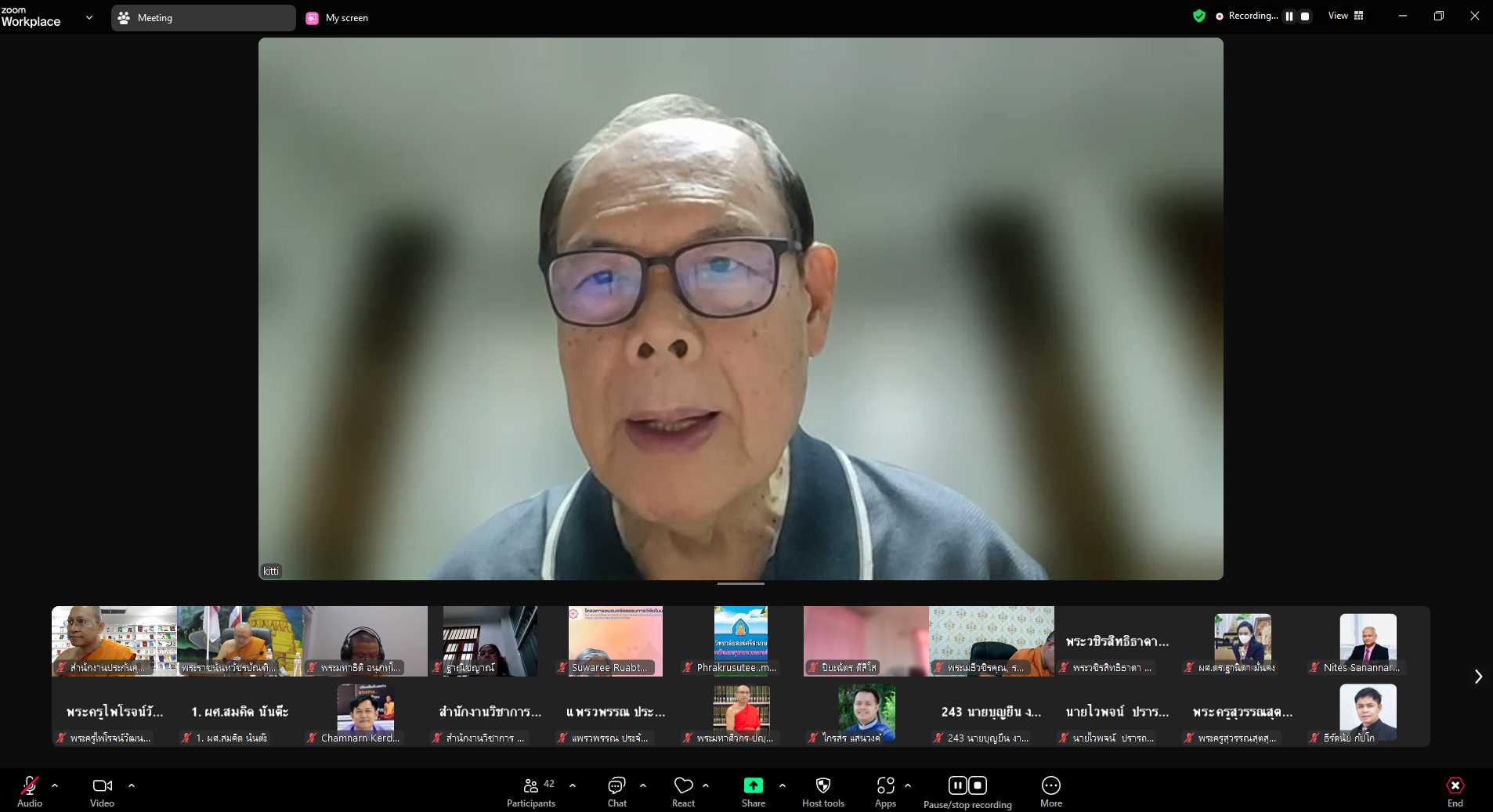The image size is (1493, 812).
Task: Expand the video options arrow next to Video
Action: pos(132,785)
